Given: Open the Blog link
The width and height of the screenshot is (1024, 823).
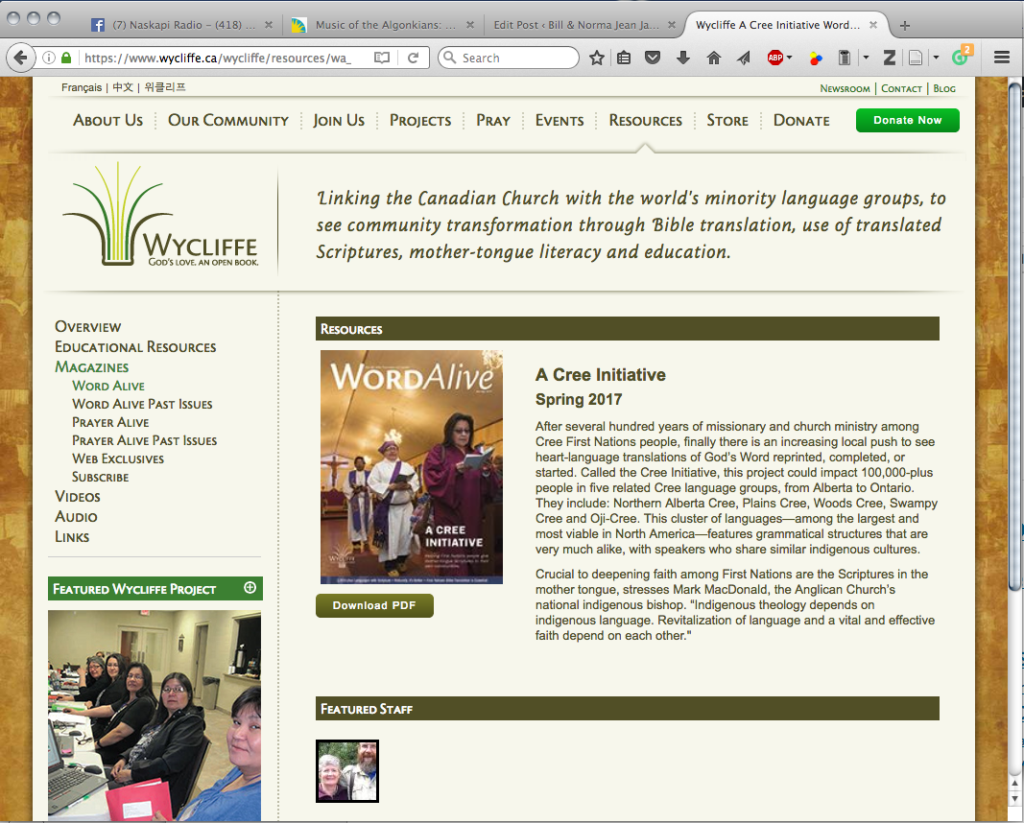Looking at the screenshot, I should 944,88.
